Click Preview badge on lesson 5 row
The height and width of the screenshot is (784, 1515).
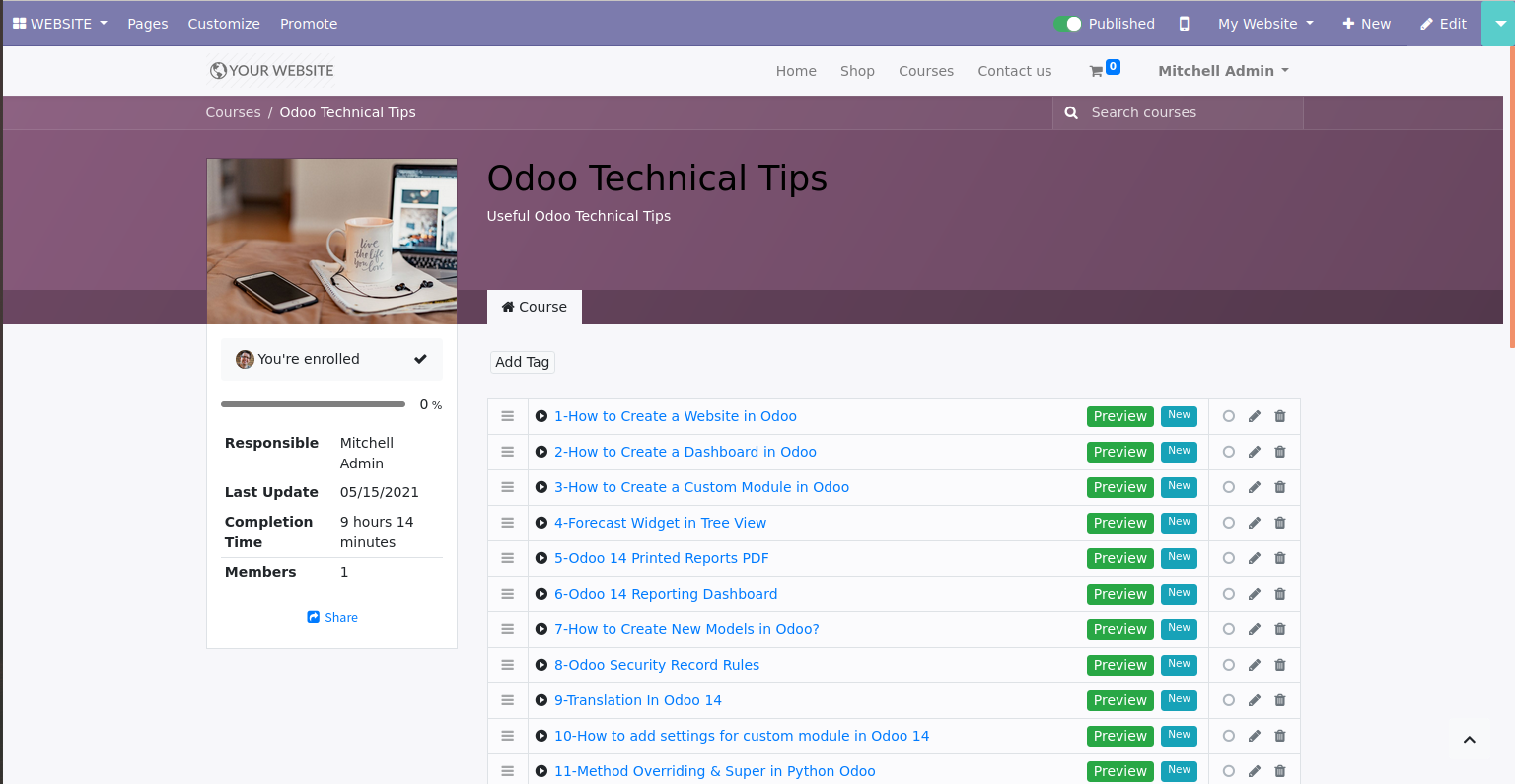[1120, 558]
